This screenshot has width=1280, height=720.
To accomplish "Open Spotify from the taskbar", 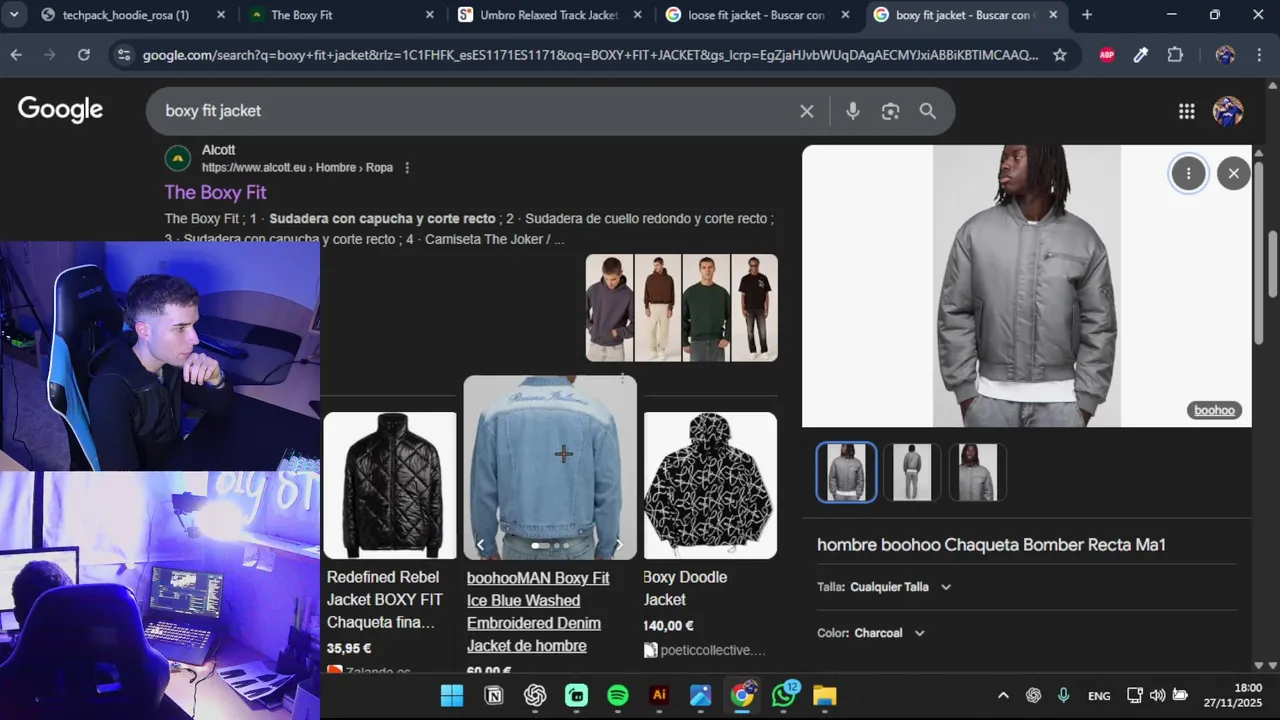I will pyautogui.click(x=618, y=695).
